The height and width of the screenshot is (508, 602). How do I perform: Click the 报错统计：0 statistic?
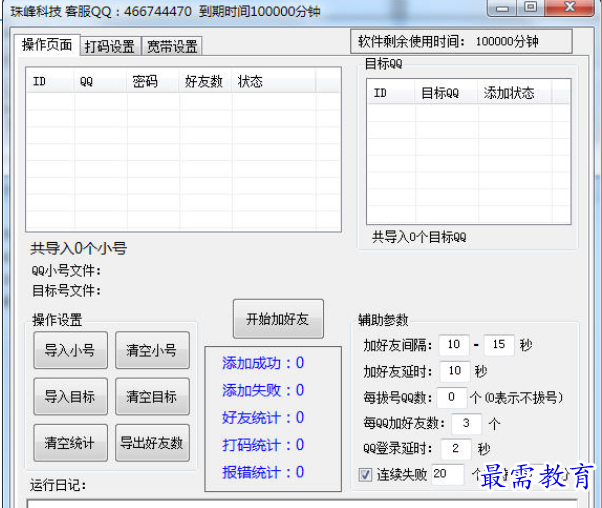[x=263, y=472]
